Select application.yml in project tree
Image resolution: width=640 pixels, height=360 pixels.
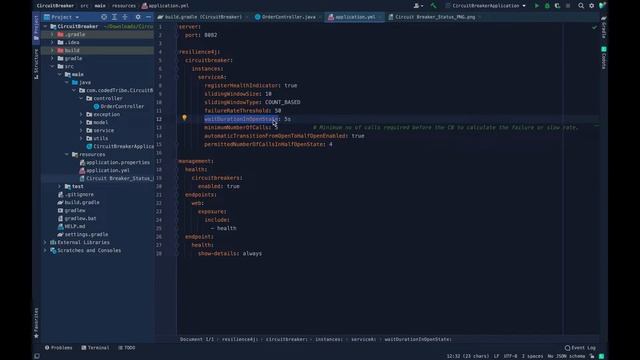pos(104,170)
